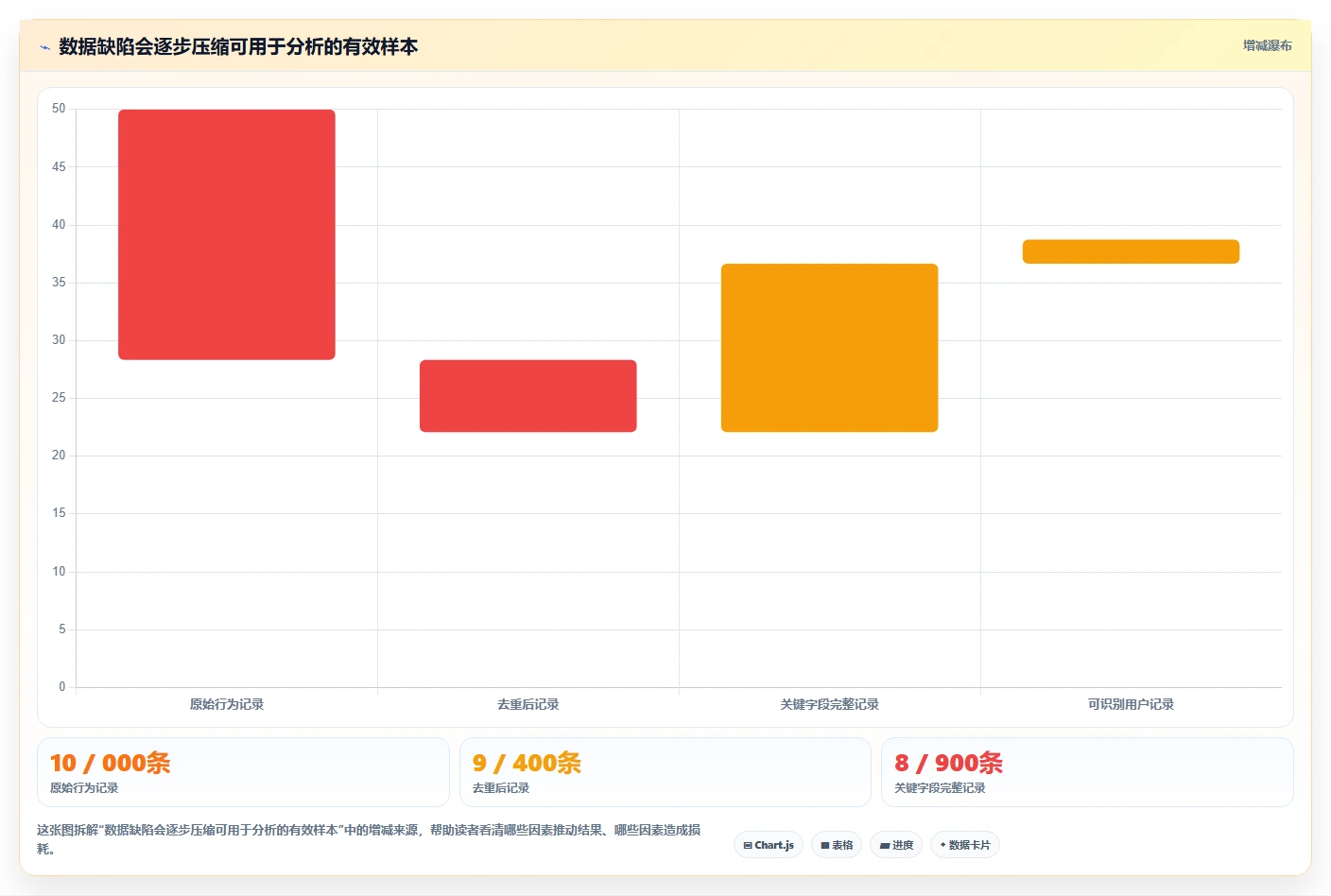Screen dimensions: 1331x896
Task: Click the y-axis value 0
Action: point(62,687)
